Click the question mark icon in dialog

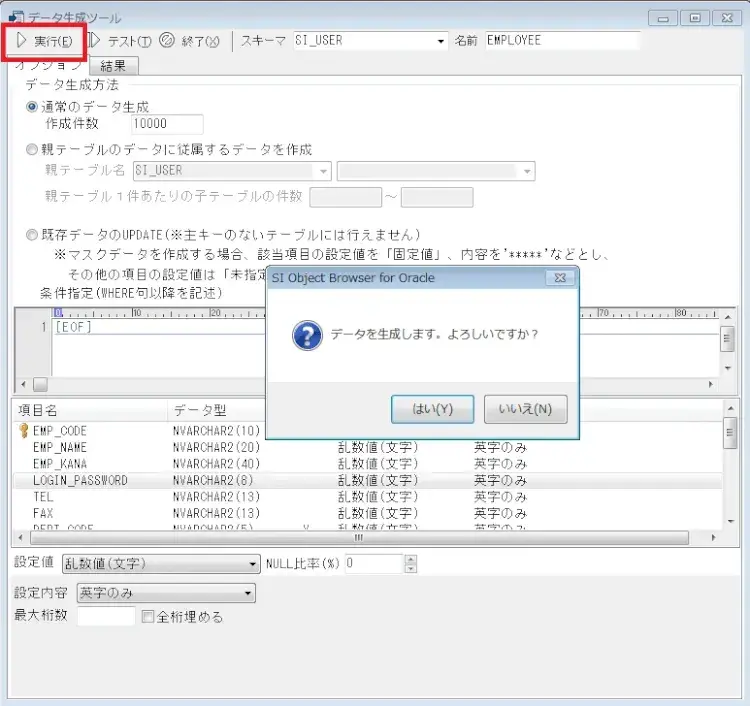tap(307, 335)
